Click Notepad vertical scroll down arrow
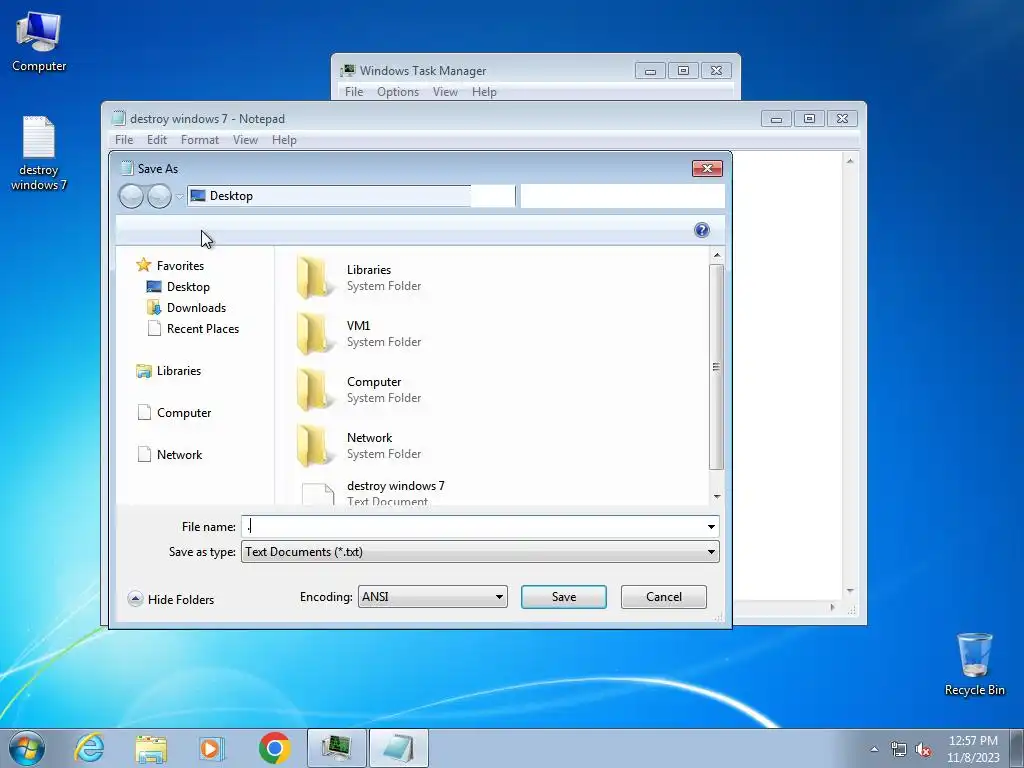Viewport: 1024px width, 768px height. (x=850, y=591)
